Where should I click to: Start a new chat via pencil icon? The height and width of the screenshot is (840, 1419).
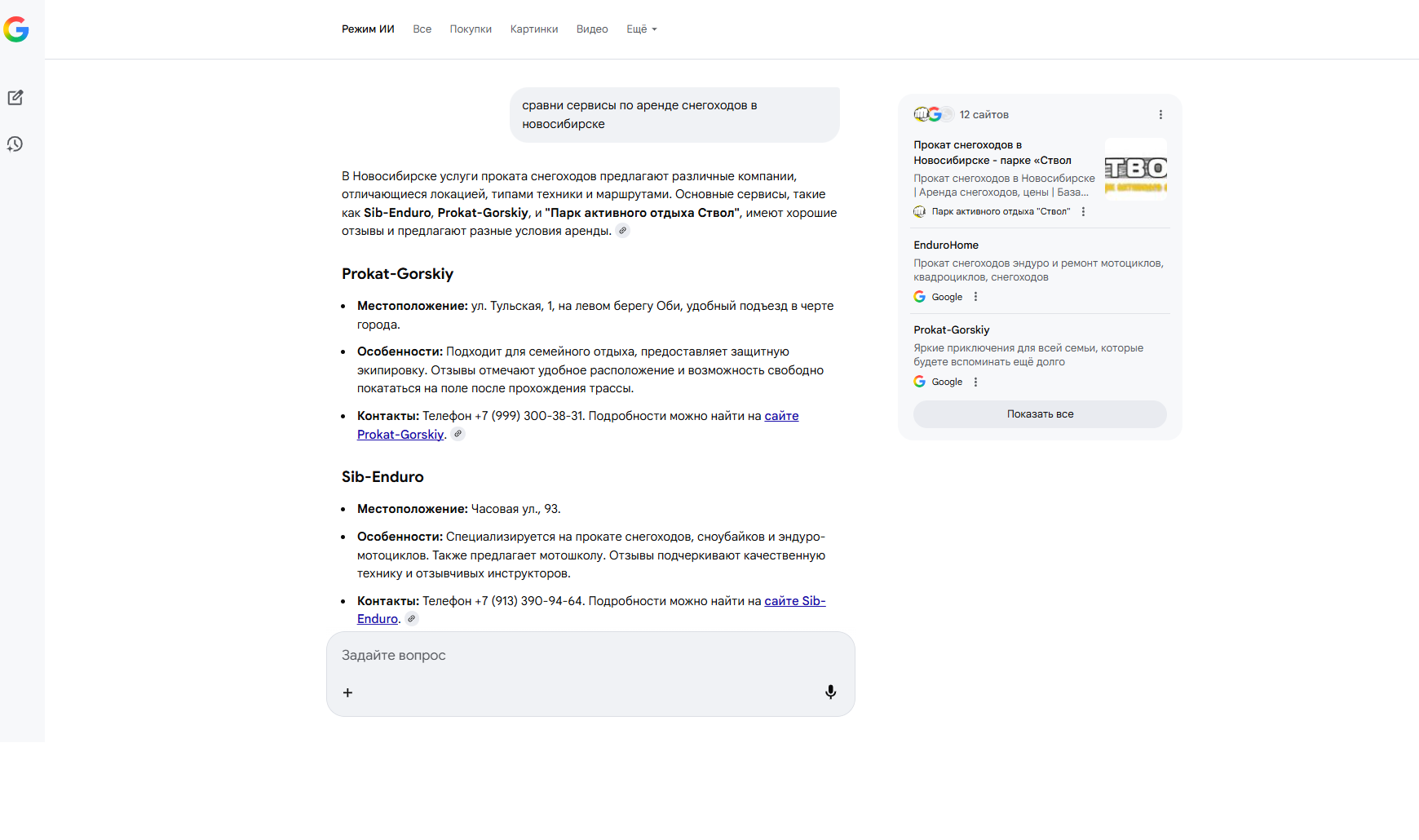pos(15,98)
